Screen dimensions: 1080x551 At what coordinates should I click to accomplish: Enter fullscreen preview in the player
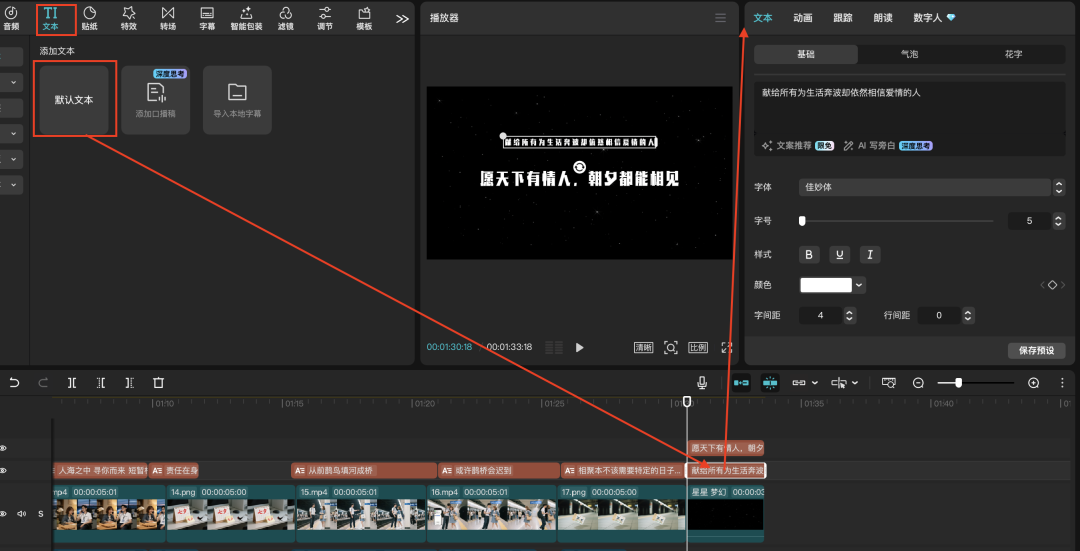coord(727,347)
